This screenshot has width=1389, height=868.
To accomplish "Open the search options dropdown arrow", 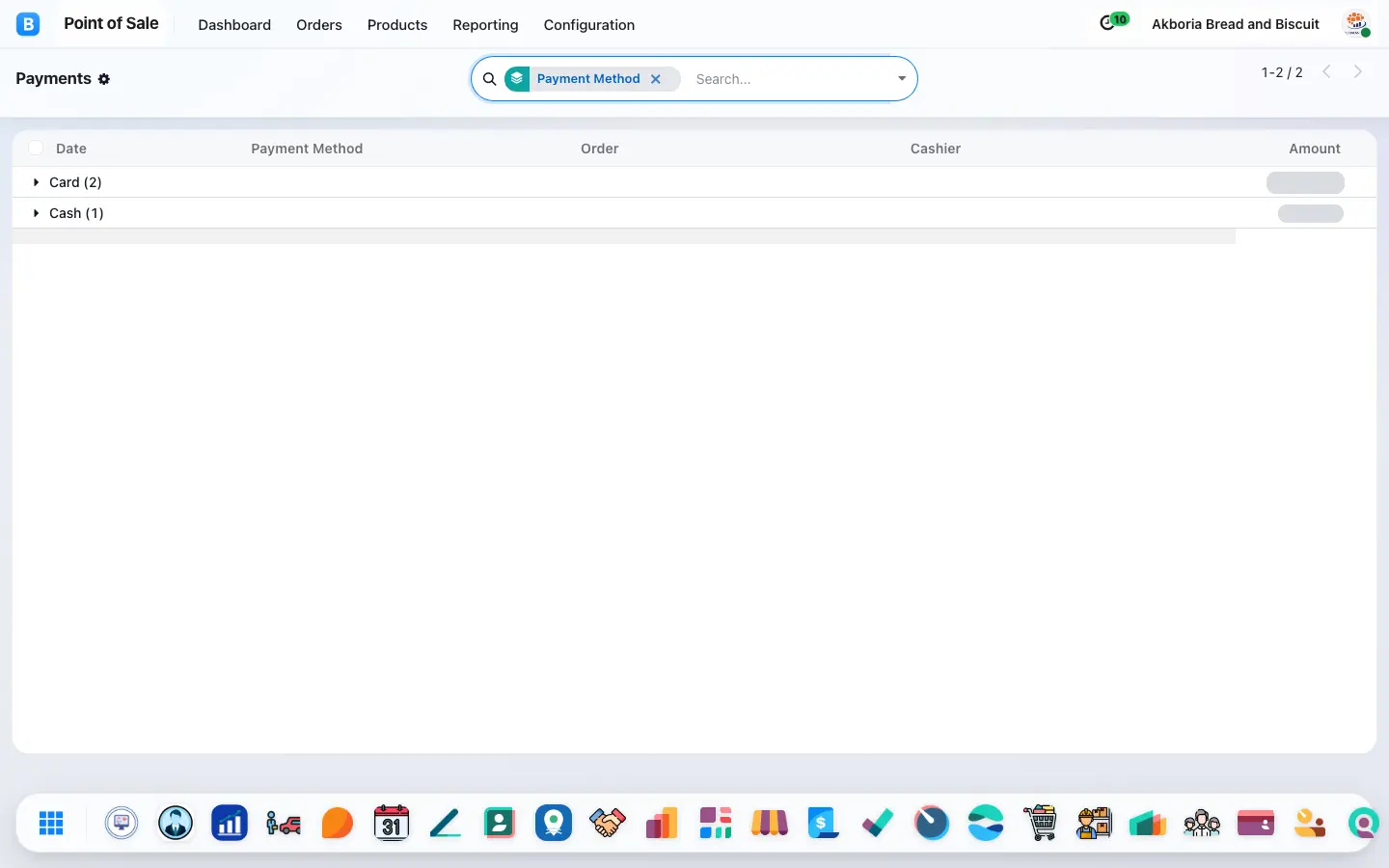I will coord(902,79).
